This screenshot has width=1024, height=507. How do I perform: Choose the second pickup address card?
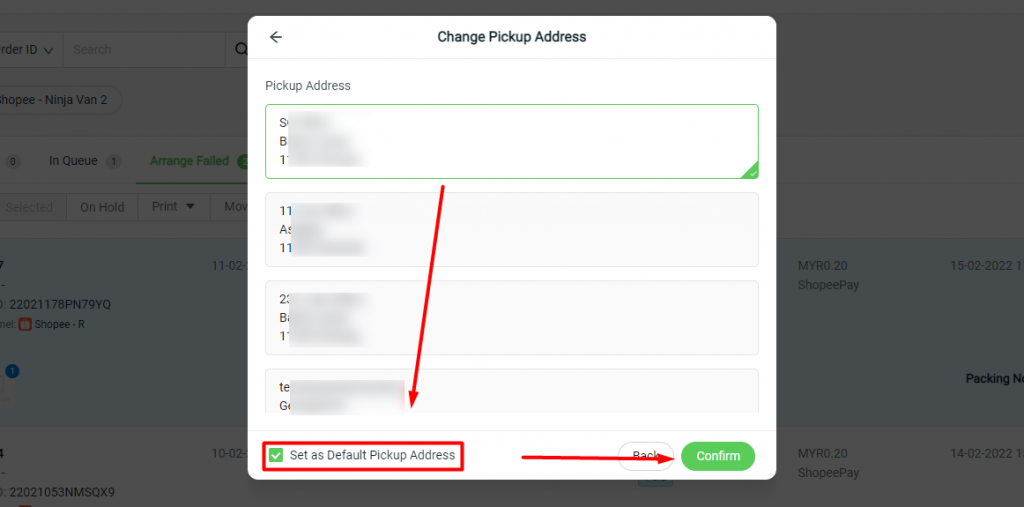click(x=511, y=229)
